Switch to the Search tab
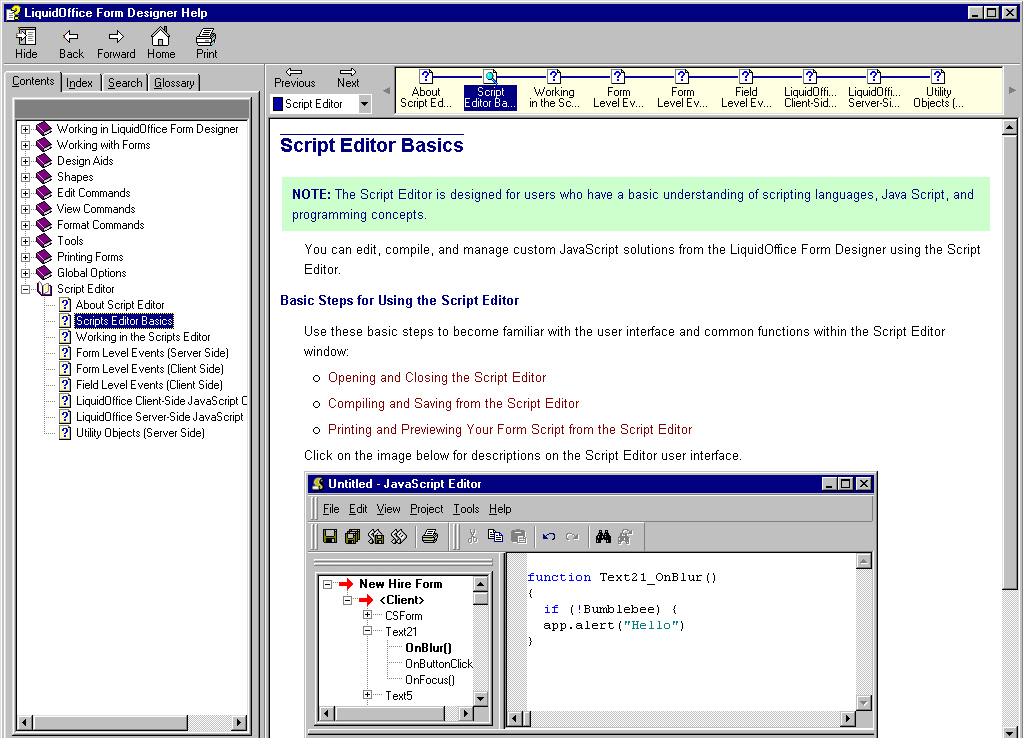The image size is (1023, 738). coord(125,83)
